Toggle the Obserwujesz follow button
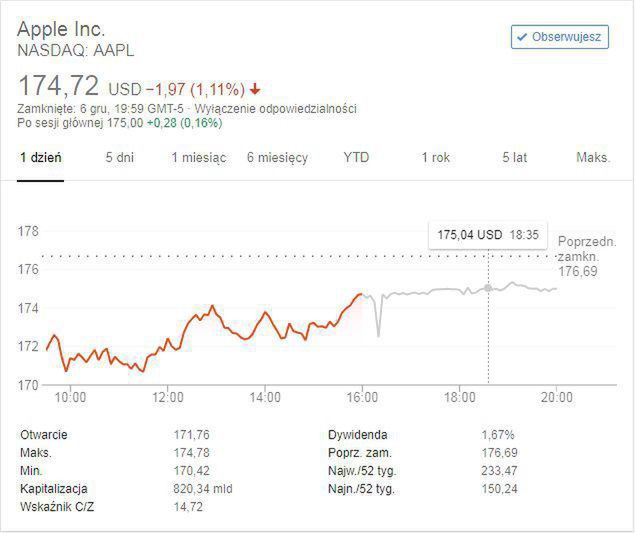The image size is (635, 534). point(560,37)
